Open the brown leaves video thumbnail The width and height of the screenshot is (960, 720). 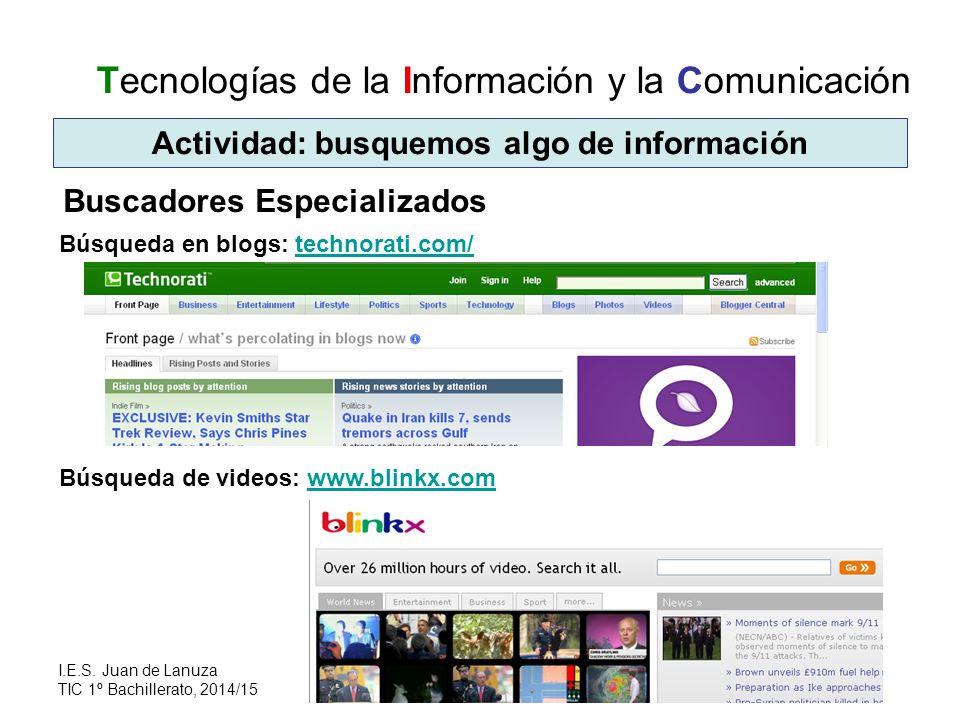tap(482, 637)
